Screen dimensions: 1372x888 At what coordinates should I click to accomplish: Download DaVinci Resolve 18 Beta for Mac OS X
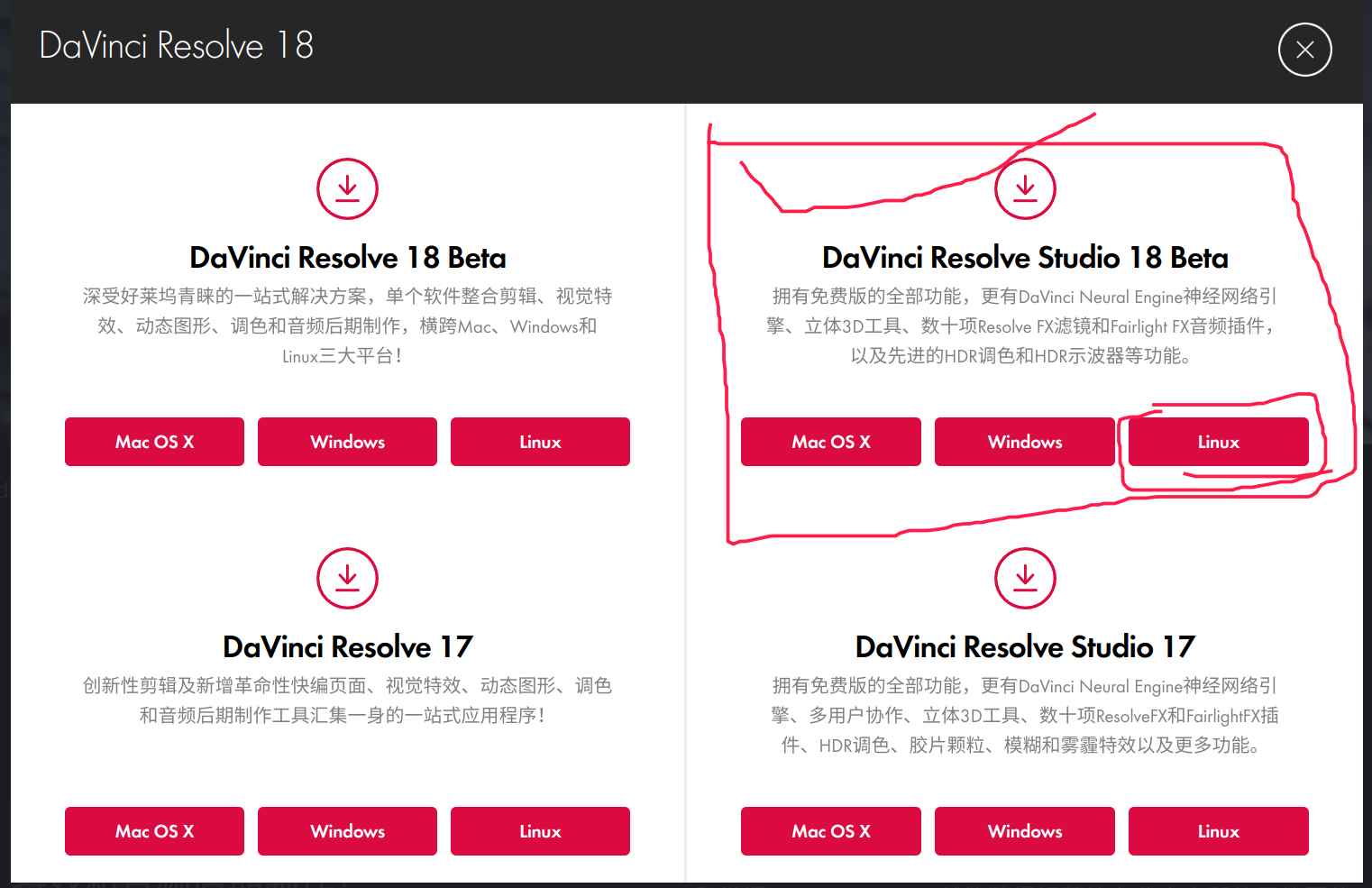coord(154,442)
